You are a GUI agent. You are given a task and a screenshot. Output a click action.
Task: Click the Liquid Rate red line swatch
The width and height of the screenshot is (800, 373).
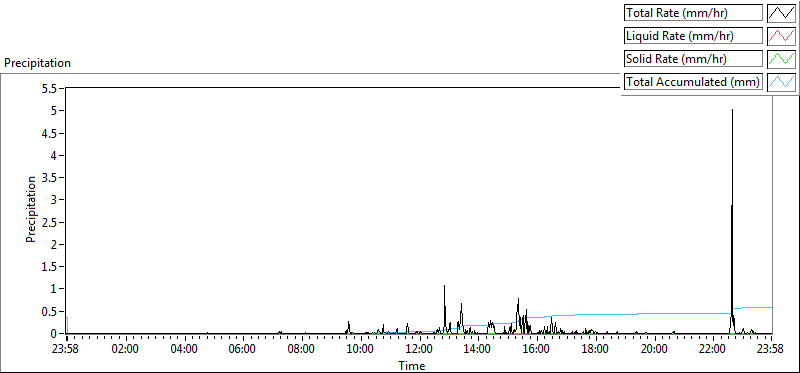click(x=782, y=36)
